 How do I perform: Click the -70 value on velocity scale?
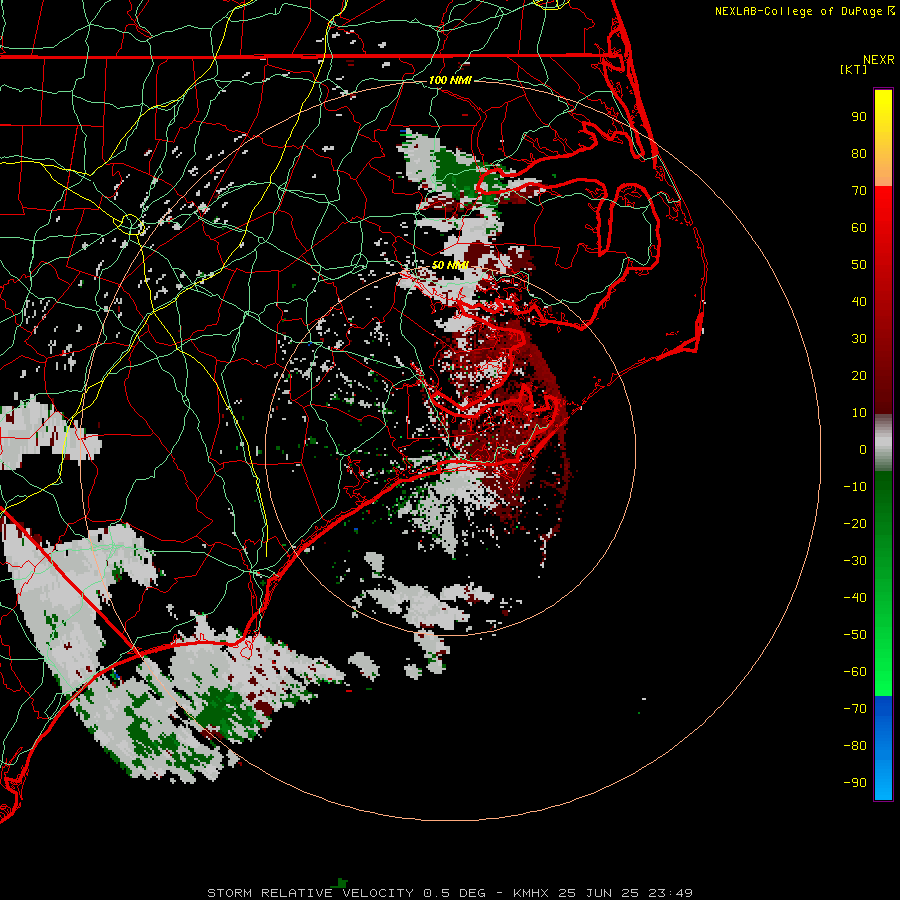coord(855,709)
